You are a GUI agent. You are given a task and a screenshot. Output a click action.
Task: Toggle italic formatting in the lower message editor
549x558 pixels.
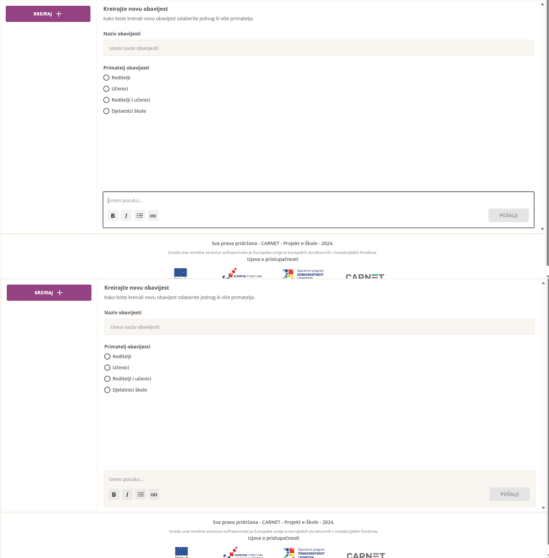(x=127, y=494)
